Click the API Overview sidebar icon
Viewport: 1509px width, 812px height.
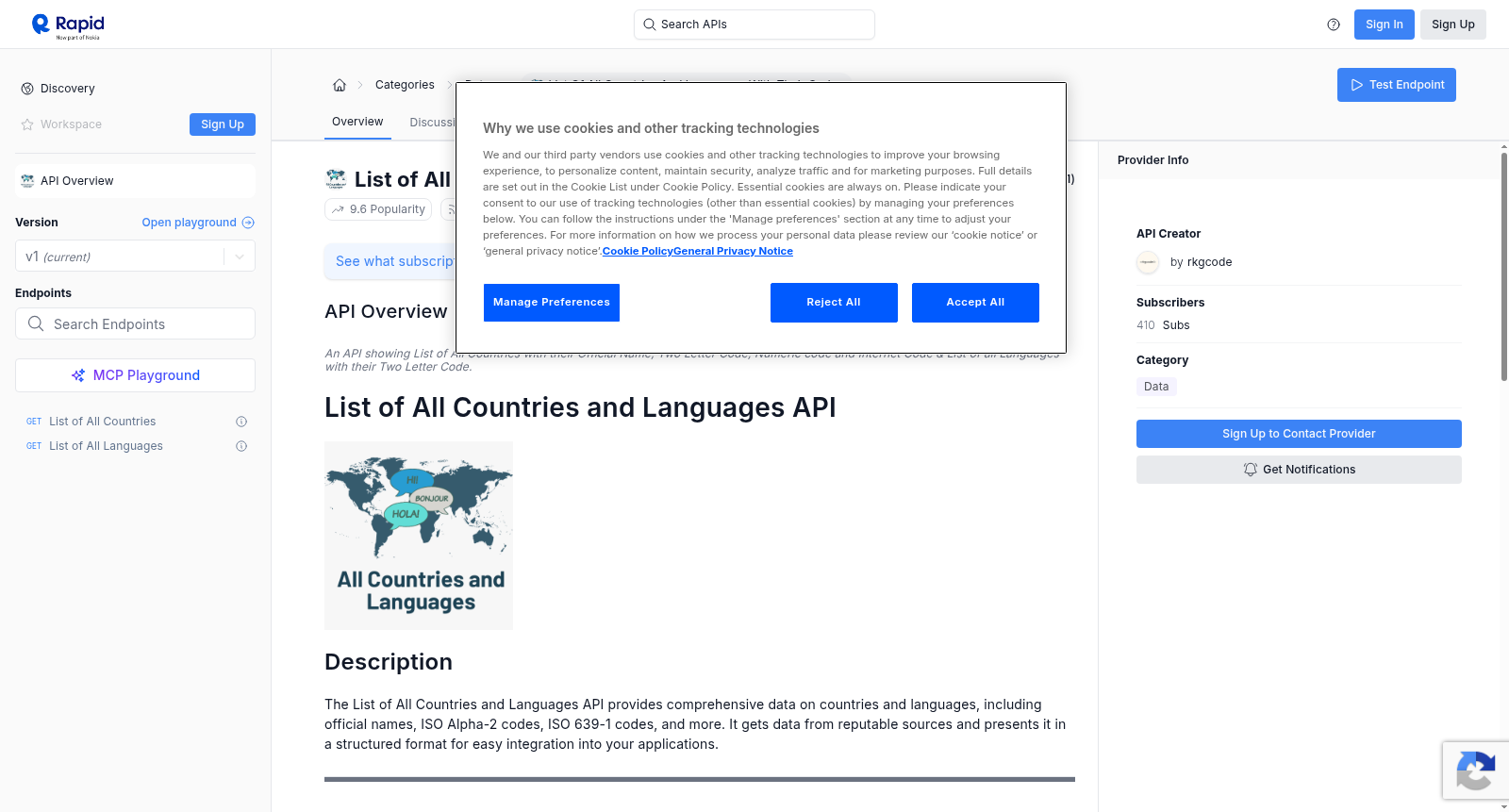27,181
